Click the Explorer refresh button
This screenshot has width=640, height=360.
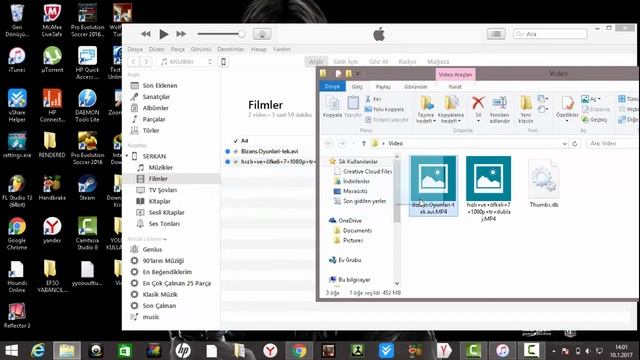(x=575, y=144)
